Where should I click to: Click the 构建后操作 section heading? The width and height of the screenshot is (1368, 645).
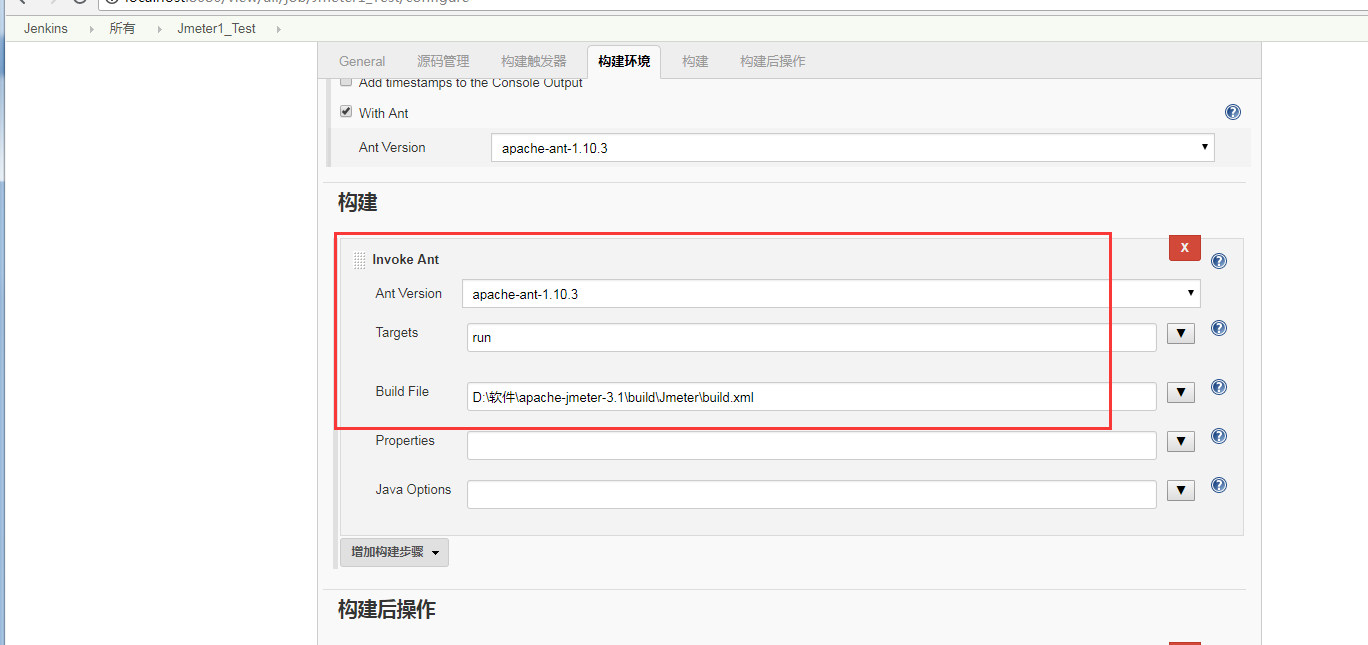click(386, 609)
